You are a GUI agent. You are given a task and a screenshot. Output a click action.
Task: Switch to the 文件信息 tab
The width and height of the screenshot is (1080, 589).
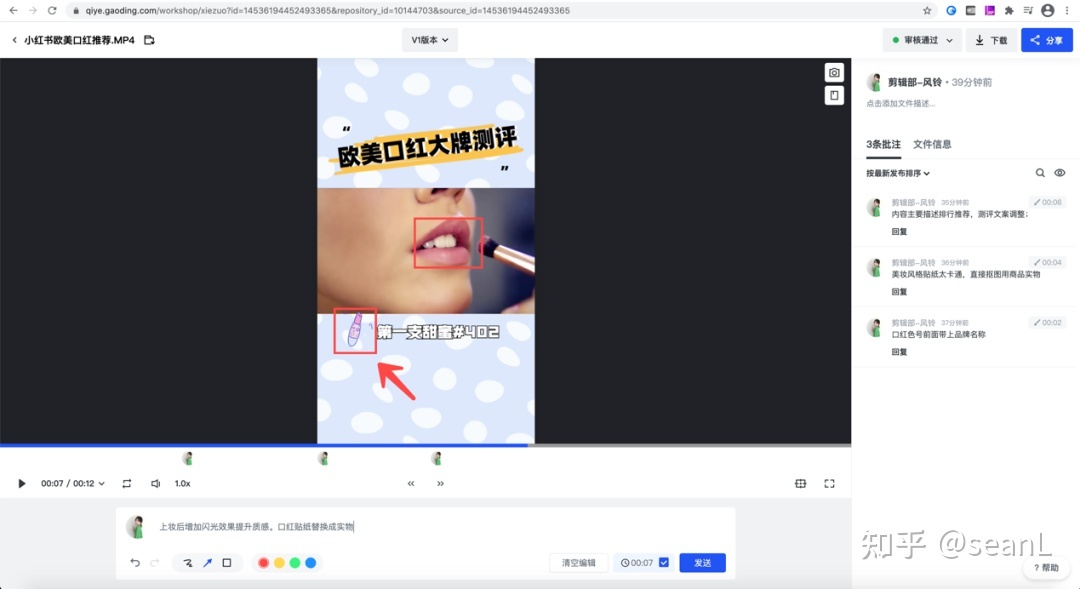[932, 143]
